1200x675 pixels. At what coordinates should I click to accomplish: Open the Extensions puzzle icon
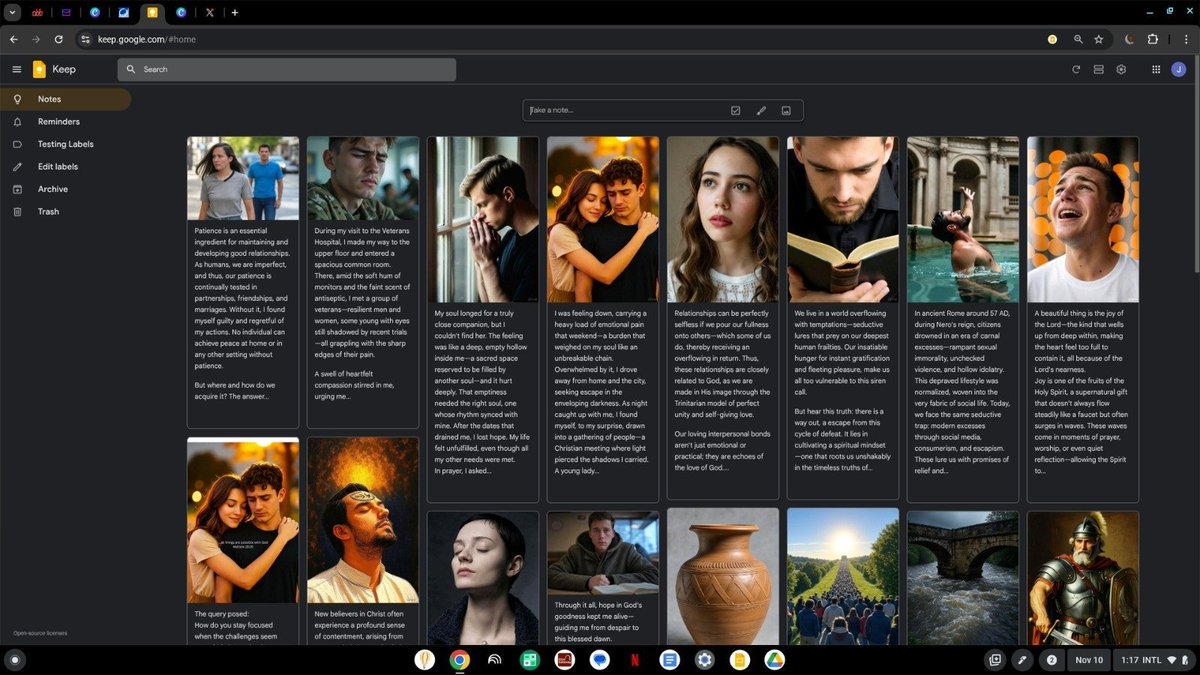tap(1153, 39)
